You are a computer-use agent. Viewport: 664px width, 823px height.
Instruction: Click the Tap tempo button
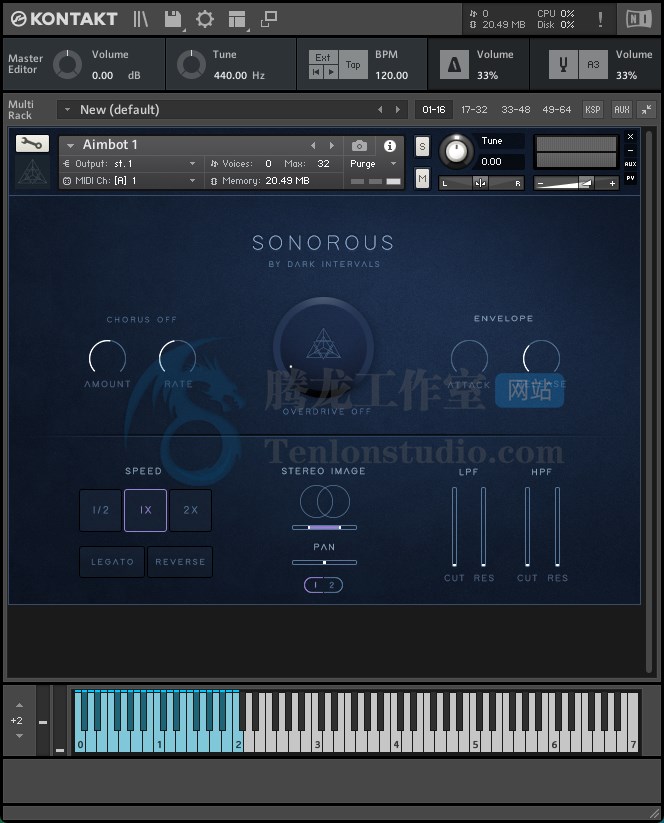click(353, 65)
